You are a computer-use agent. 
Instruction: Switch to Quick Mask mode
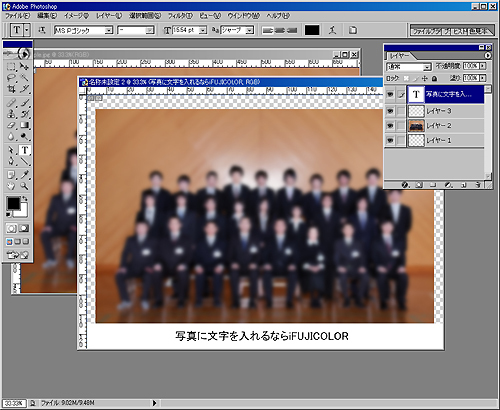pos(24,228)
